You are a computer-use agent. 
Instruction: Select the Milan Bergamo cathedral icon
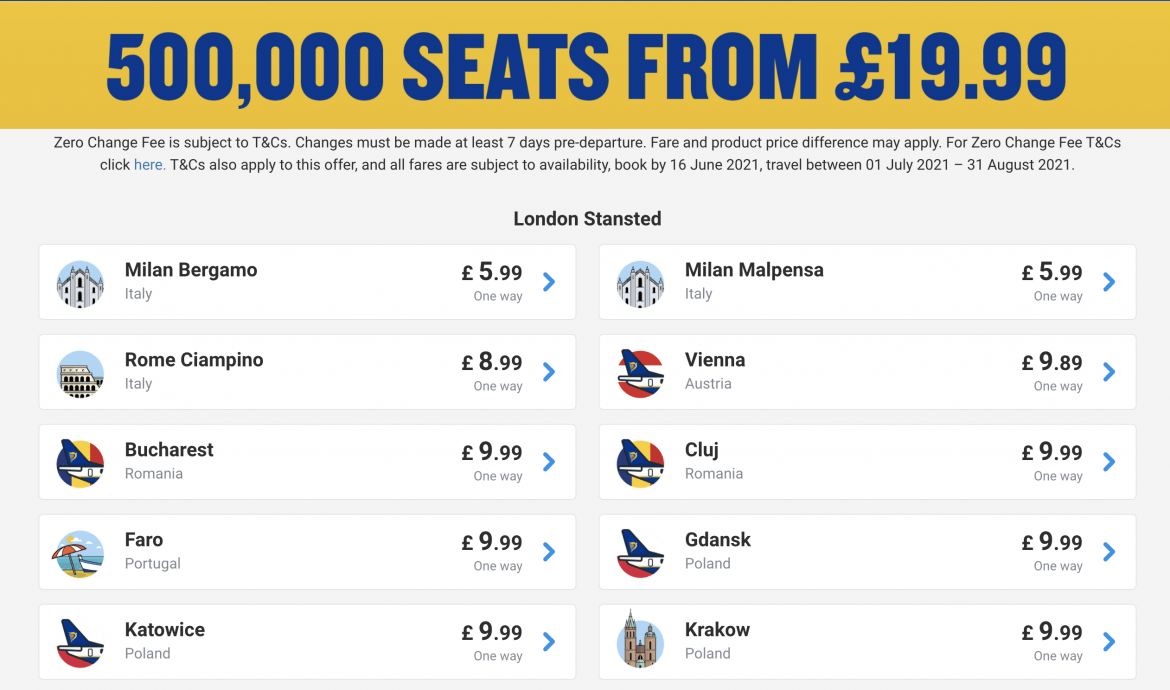click(x=80, y=283)
